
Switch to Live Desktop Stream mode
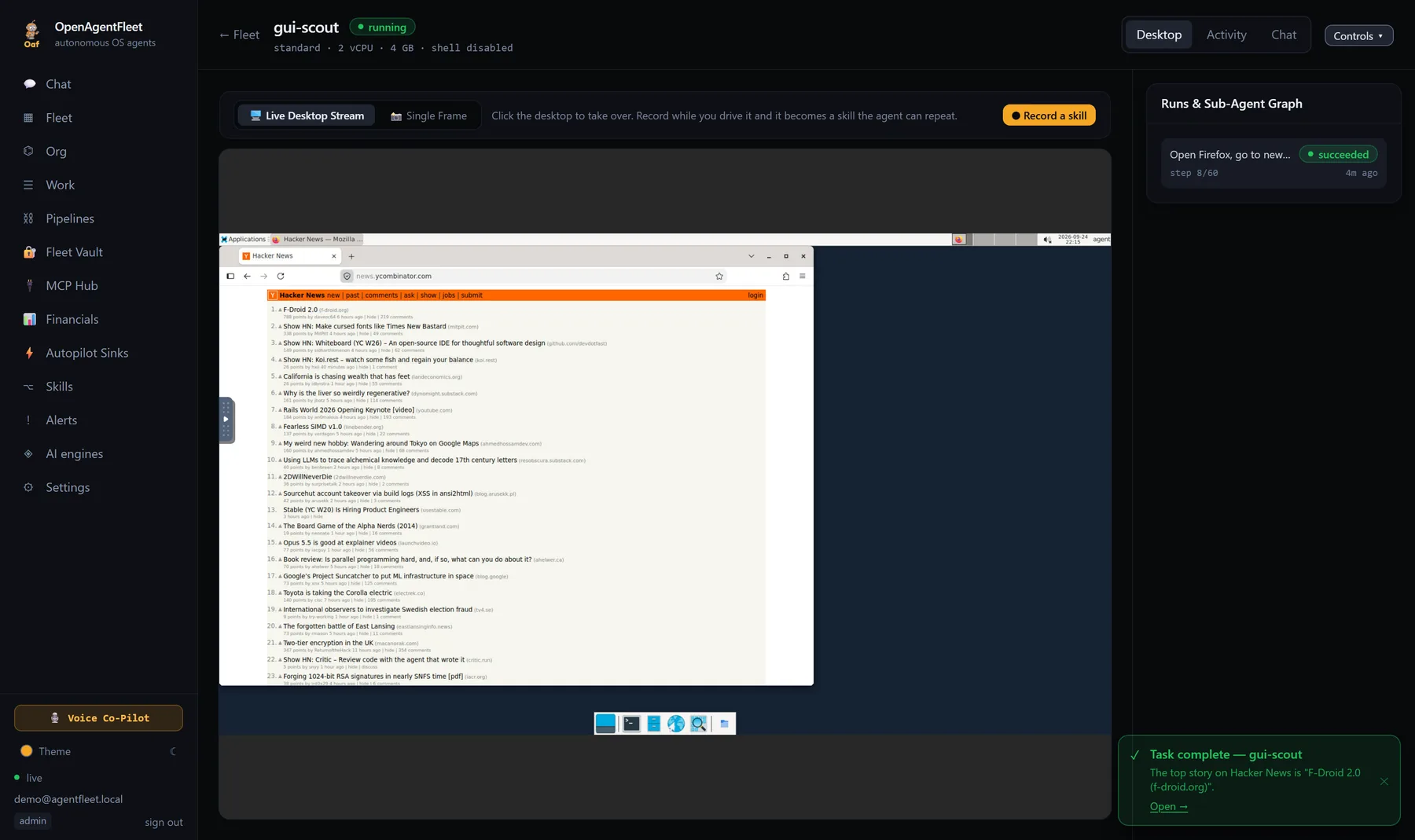(x=307, y=116)
